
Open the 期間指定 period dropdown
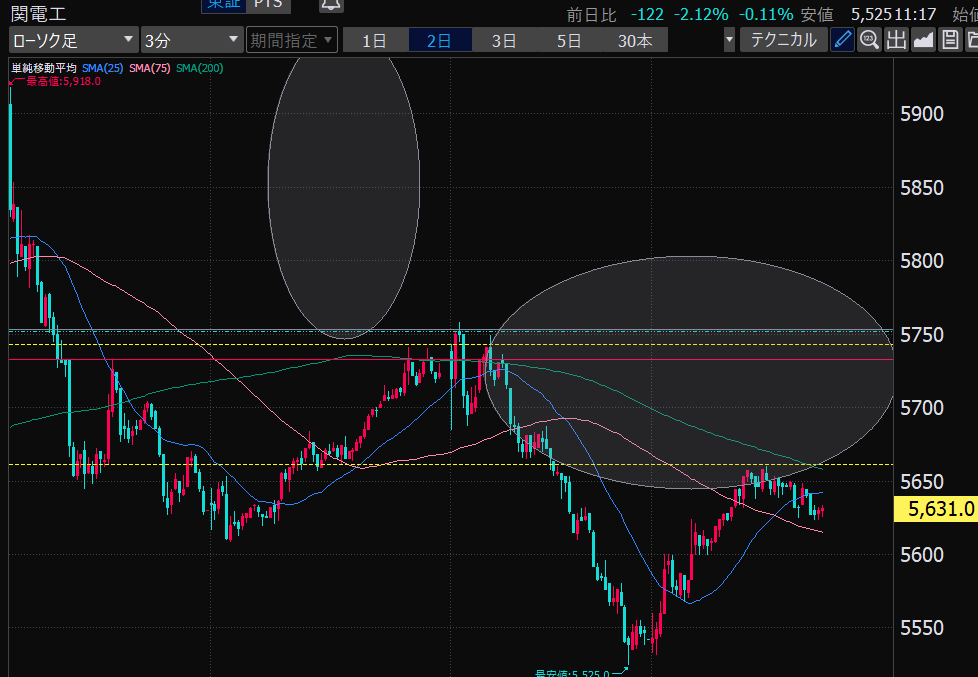pyautogui.click(x=291, y=40)
